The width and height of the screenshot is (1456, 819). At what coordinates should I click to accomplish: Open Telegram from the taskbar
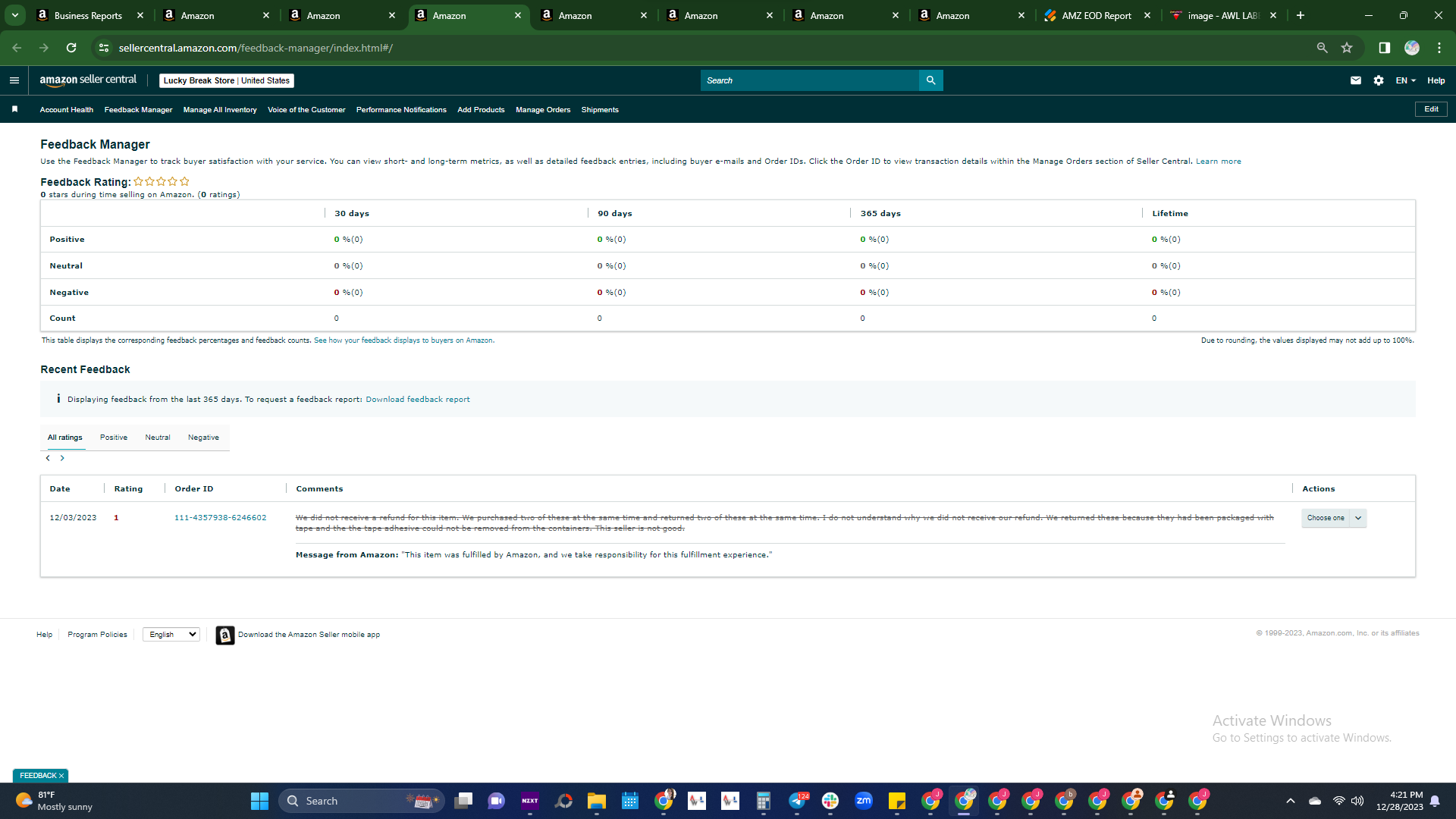coord(797,801)
